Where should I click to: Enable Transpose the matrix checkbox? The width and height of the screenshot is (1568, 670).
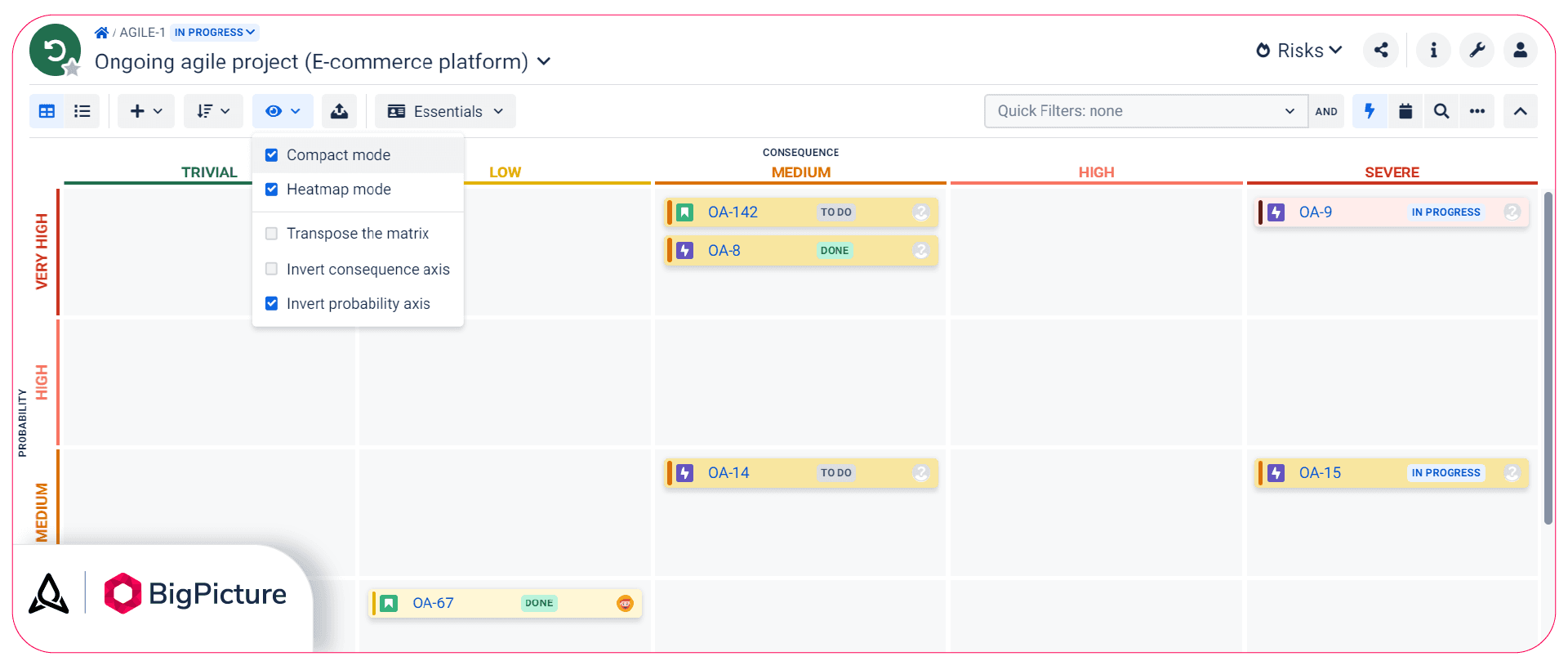(272, 234)
